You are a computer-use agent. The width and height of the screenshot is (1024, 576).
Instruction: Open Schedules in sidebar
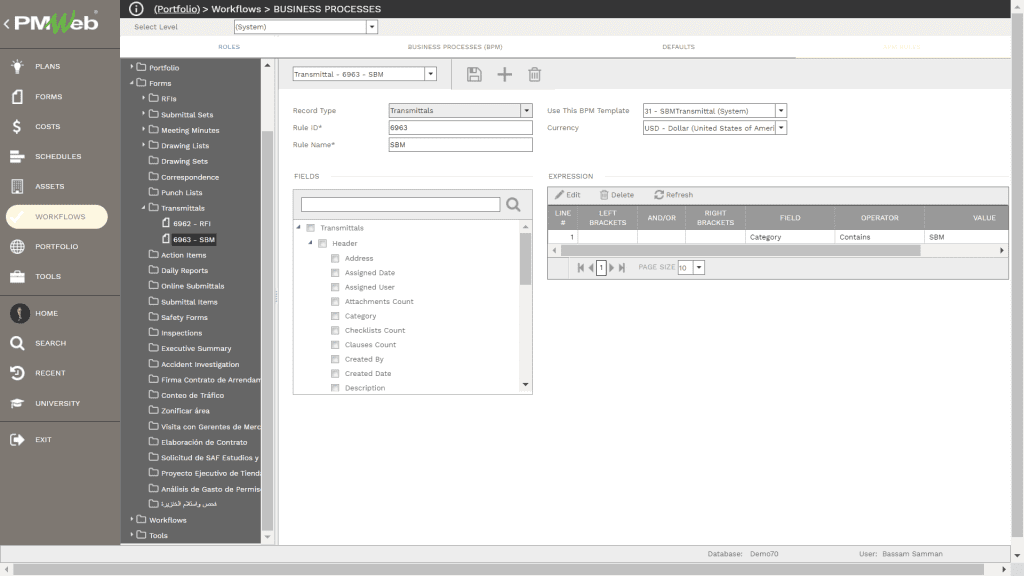[x=57, y=156]
